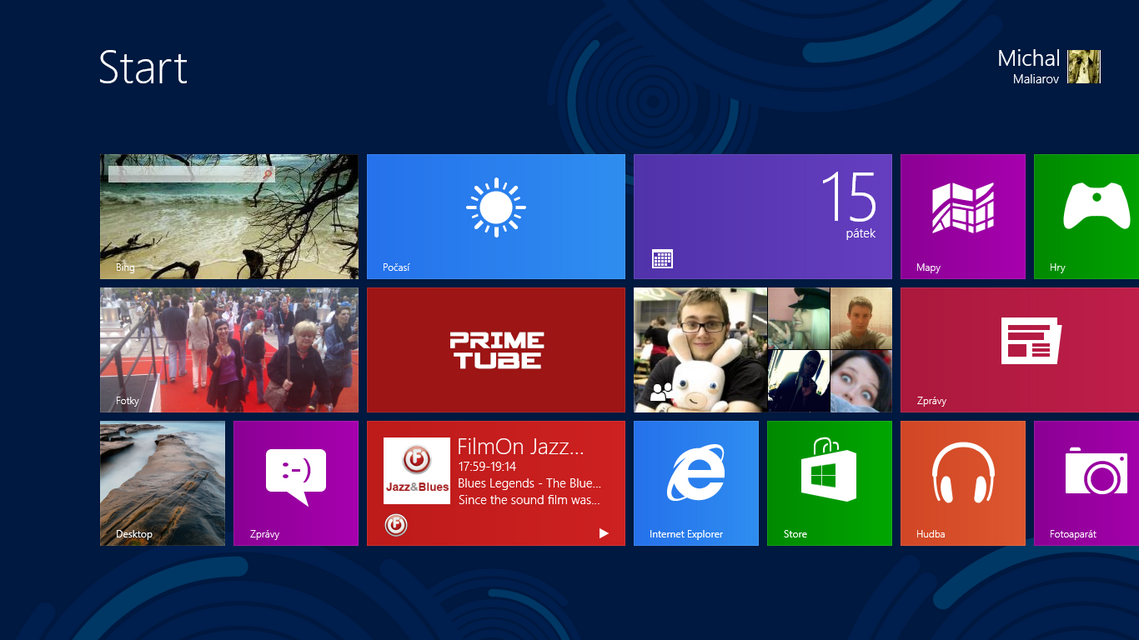Open the Fotky photos tile

coord(228,349)
